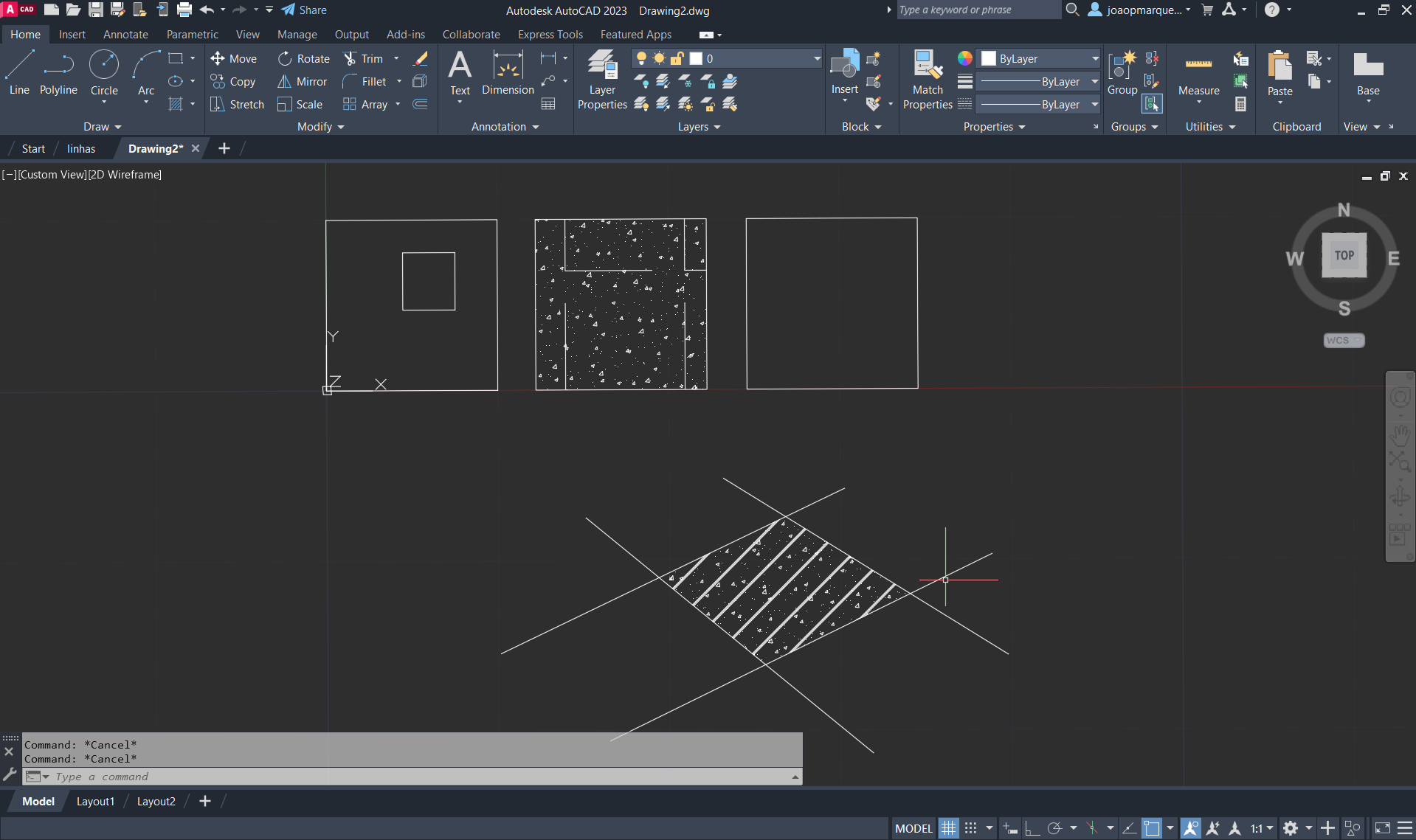Switch to the Annotate ribbon tab
1416x840 pixels.
[125, 35]
